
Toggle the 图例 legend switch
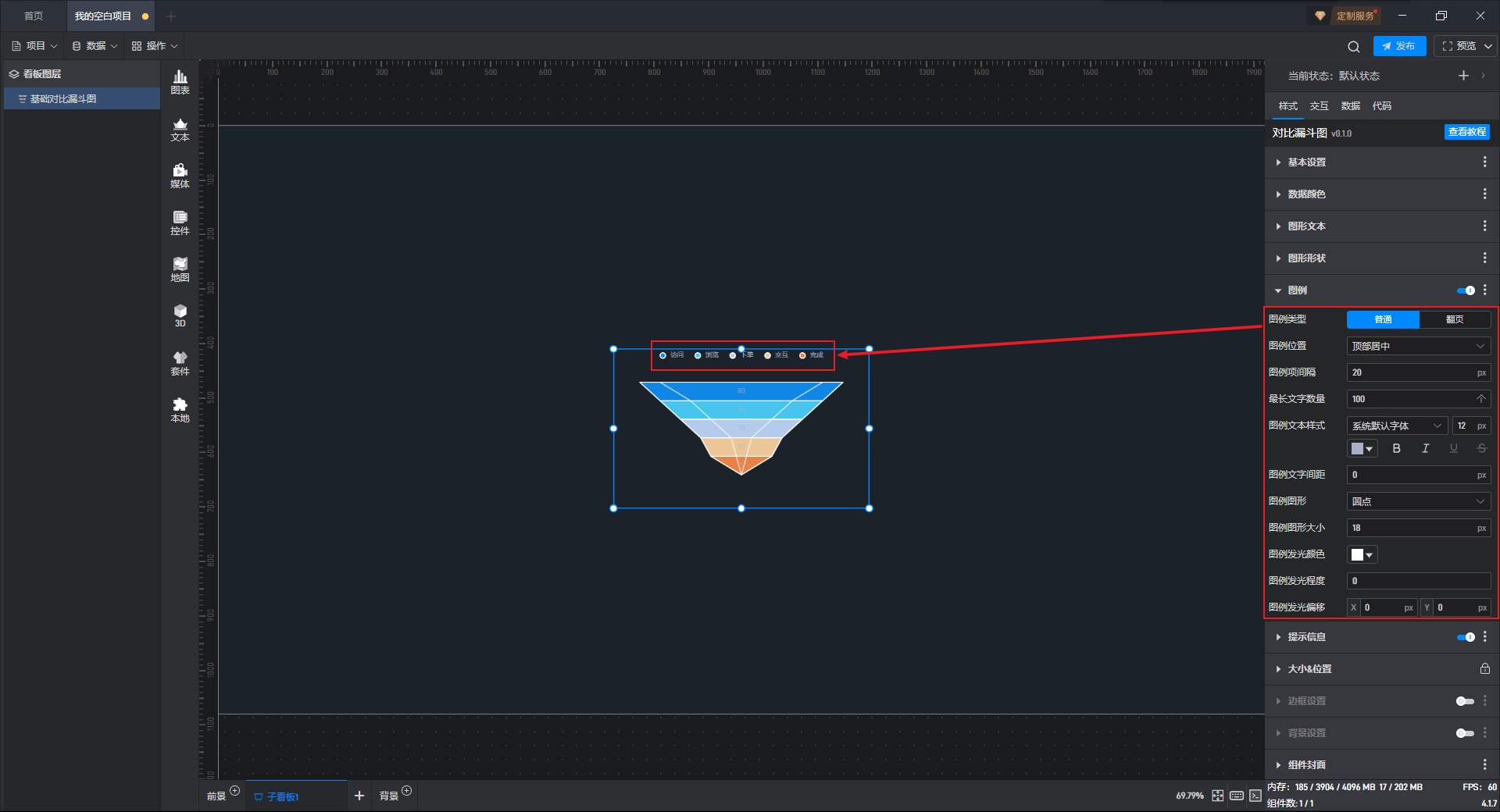[x=1466, y=290]
